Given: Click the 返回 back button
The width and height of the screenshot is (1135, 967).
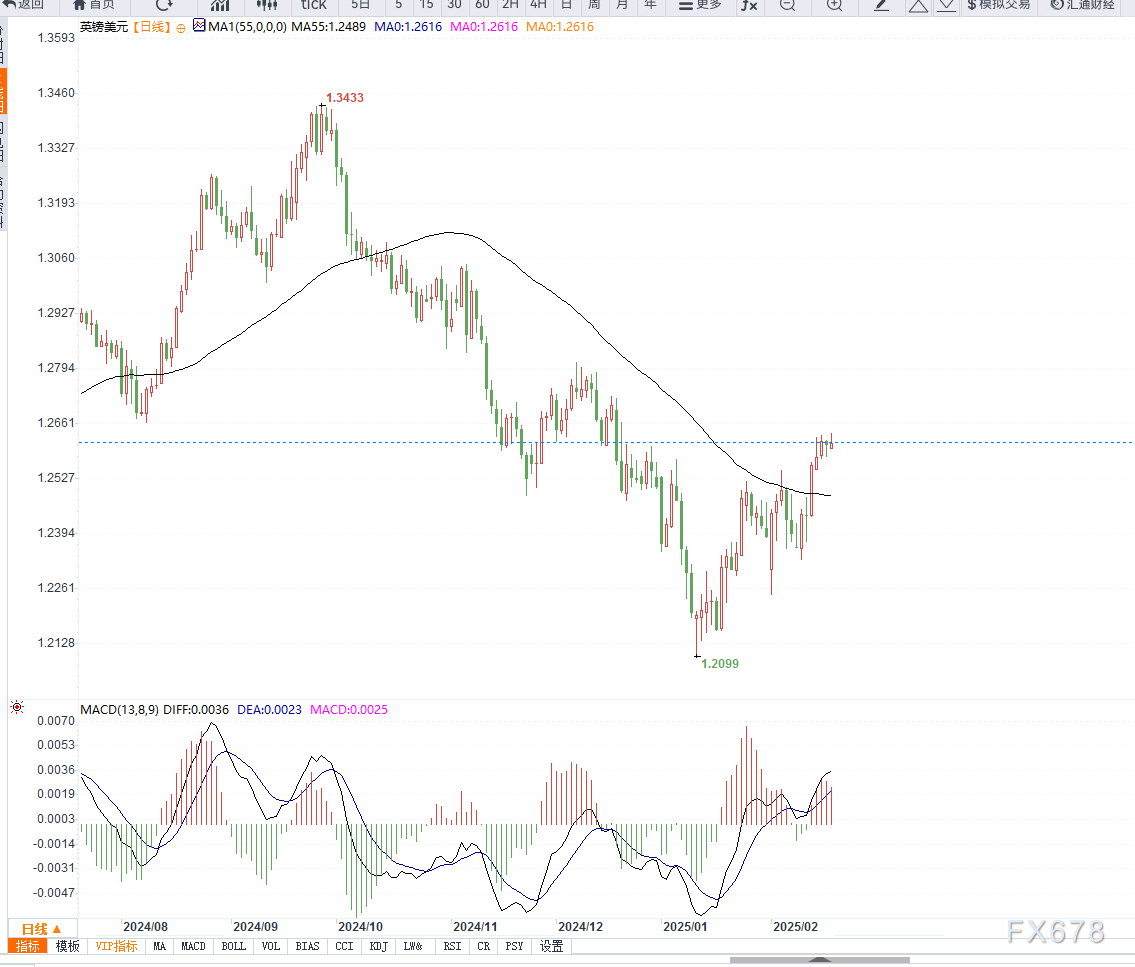Looking at the screenshot, I should [x=24, y=5].
